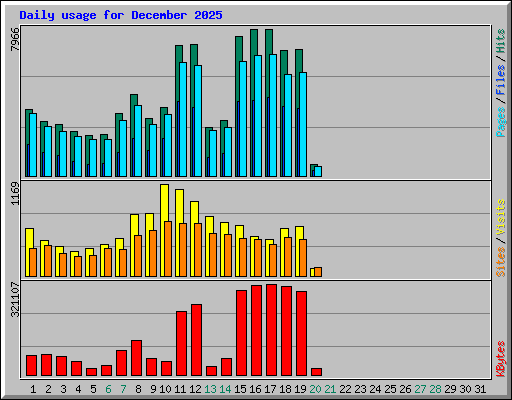The height and width of the screenshot is (400, 512).
Task: Click the day 12 orange sites bar
Action: point(198,250)
